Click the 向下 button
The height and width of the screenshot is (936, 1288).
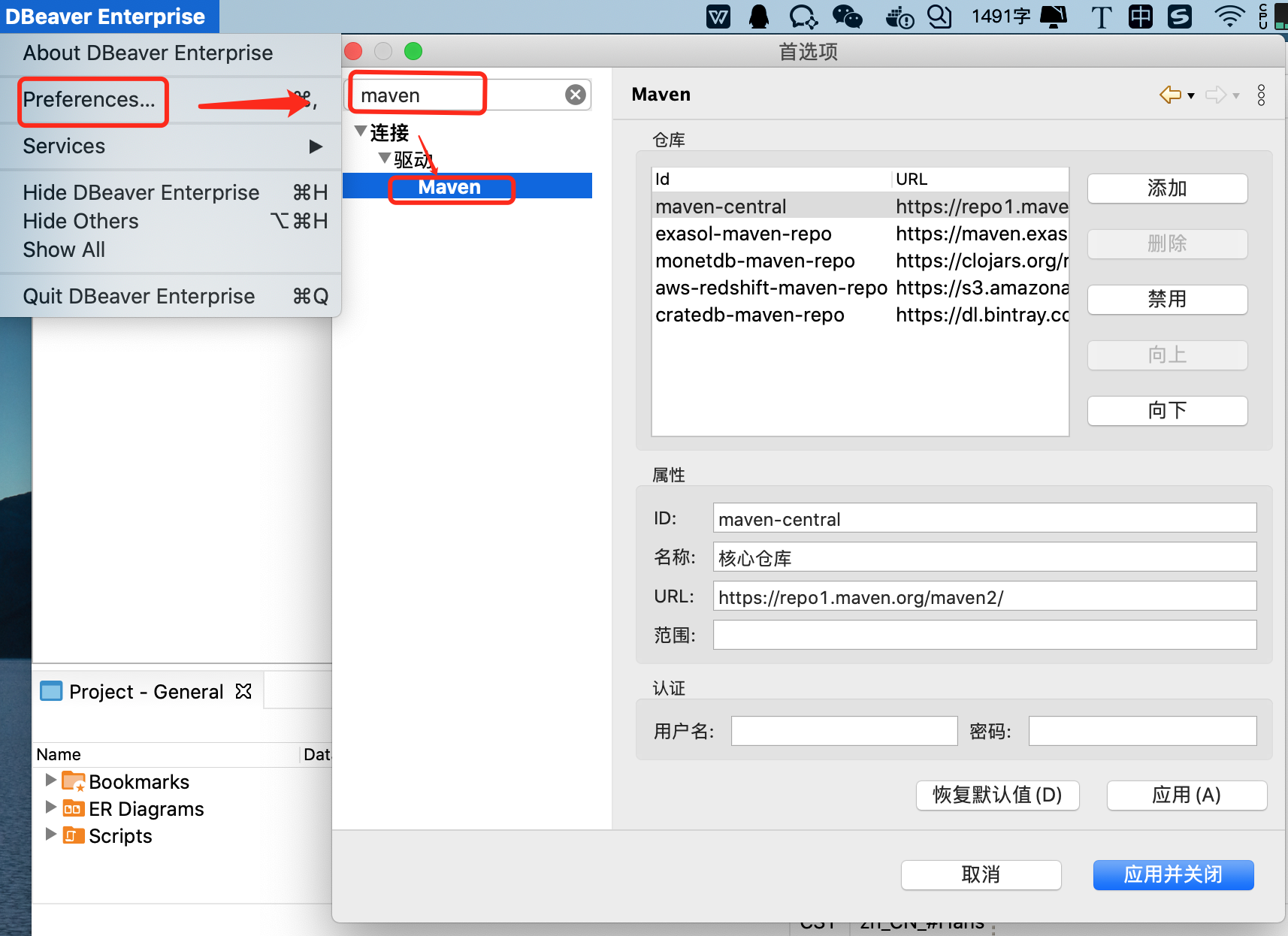1167,411
